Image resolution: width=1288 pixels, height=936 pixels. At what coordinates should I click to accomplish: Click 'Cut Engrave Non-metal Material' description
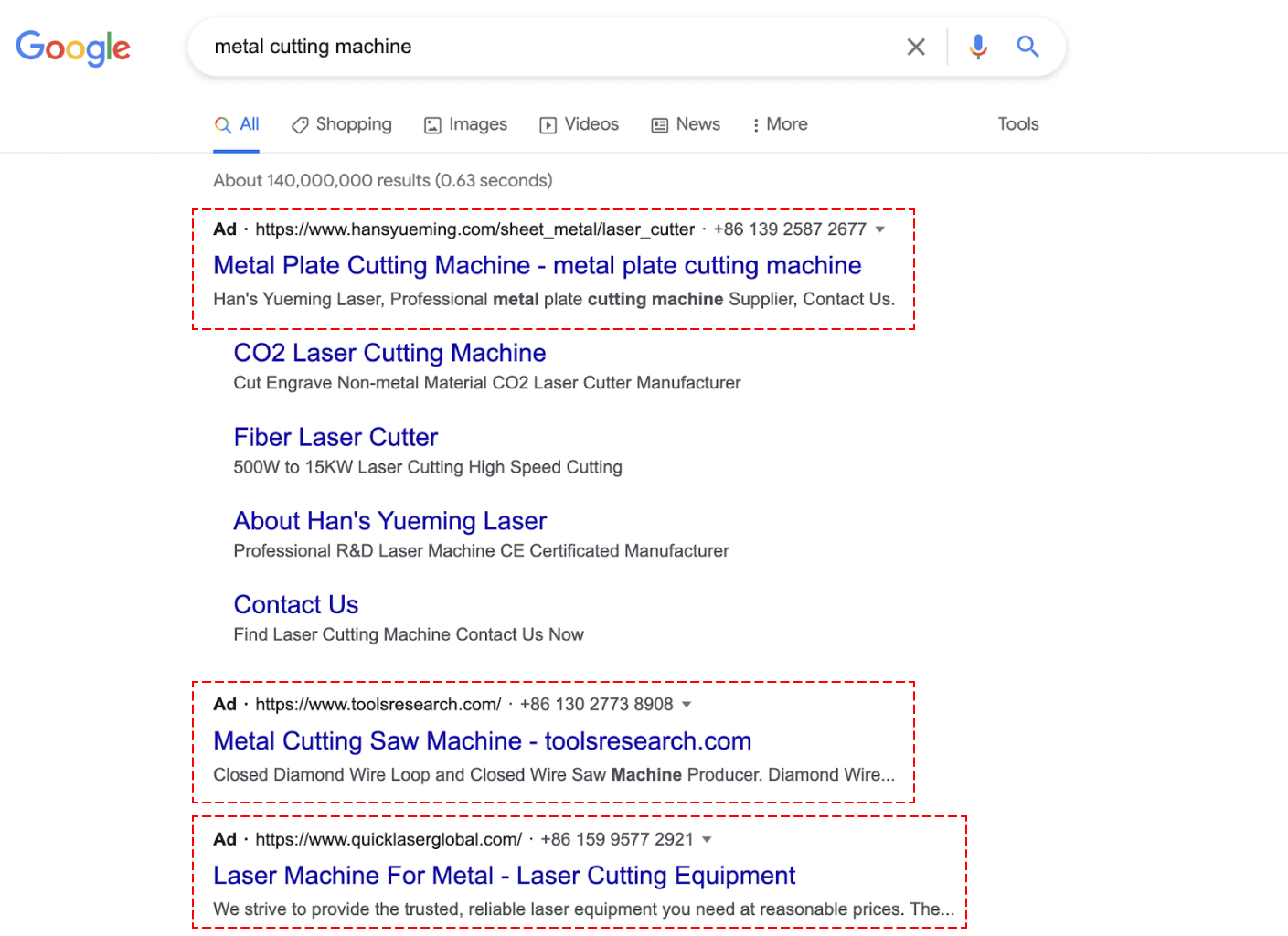click(487, 383)
